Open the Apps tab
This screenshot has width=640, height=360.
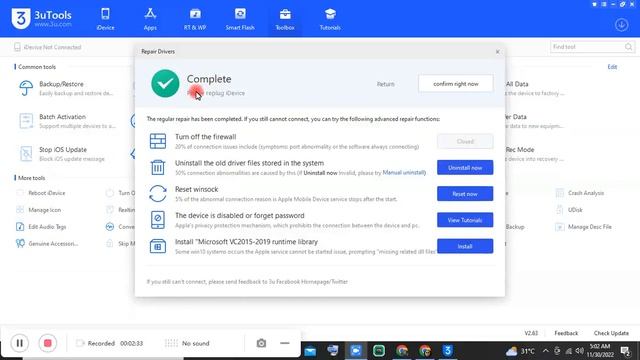pos(150,19)
